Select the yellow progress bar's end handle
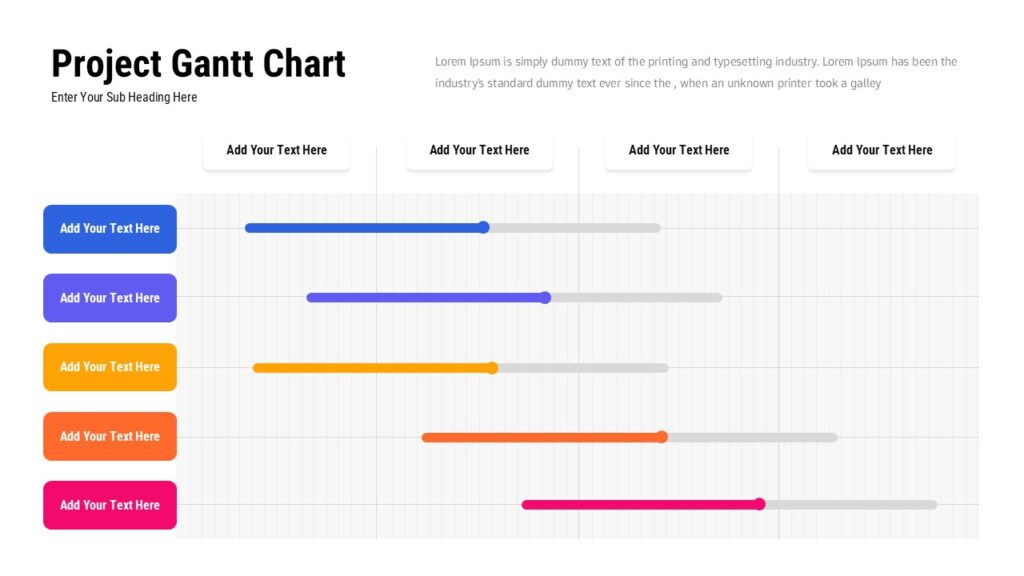The width and height of the screenshot is (1024, 576). (493, 368)
